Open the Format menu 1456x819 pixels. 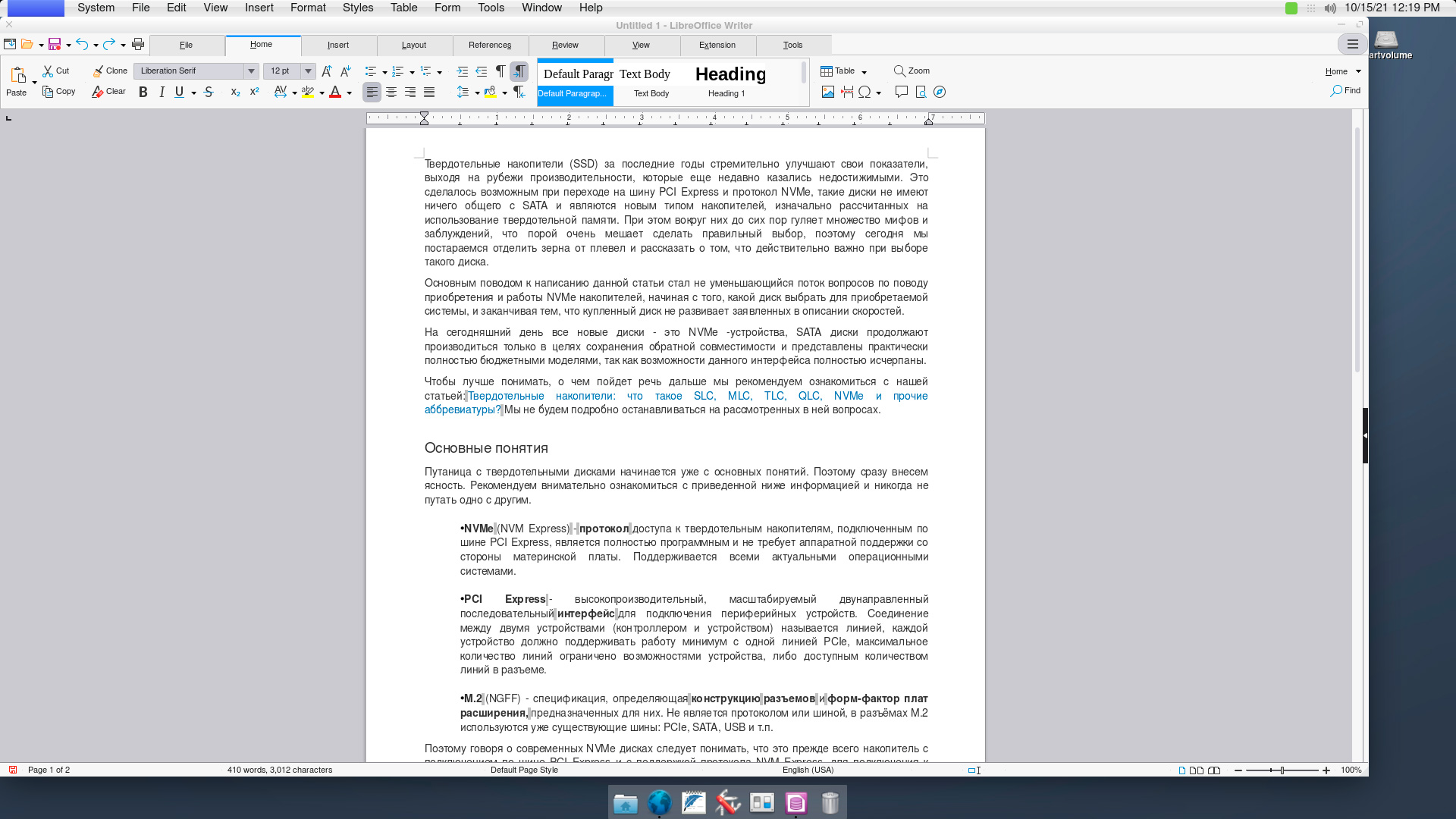tap(308, 8)
